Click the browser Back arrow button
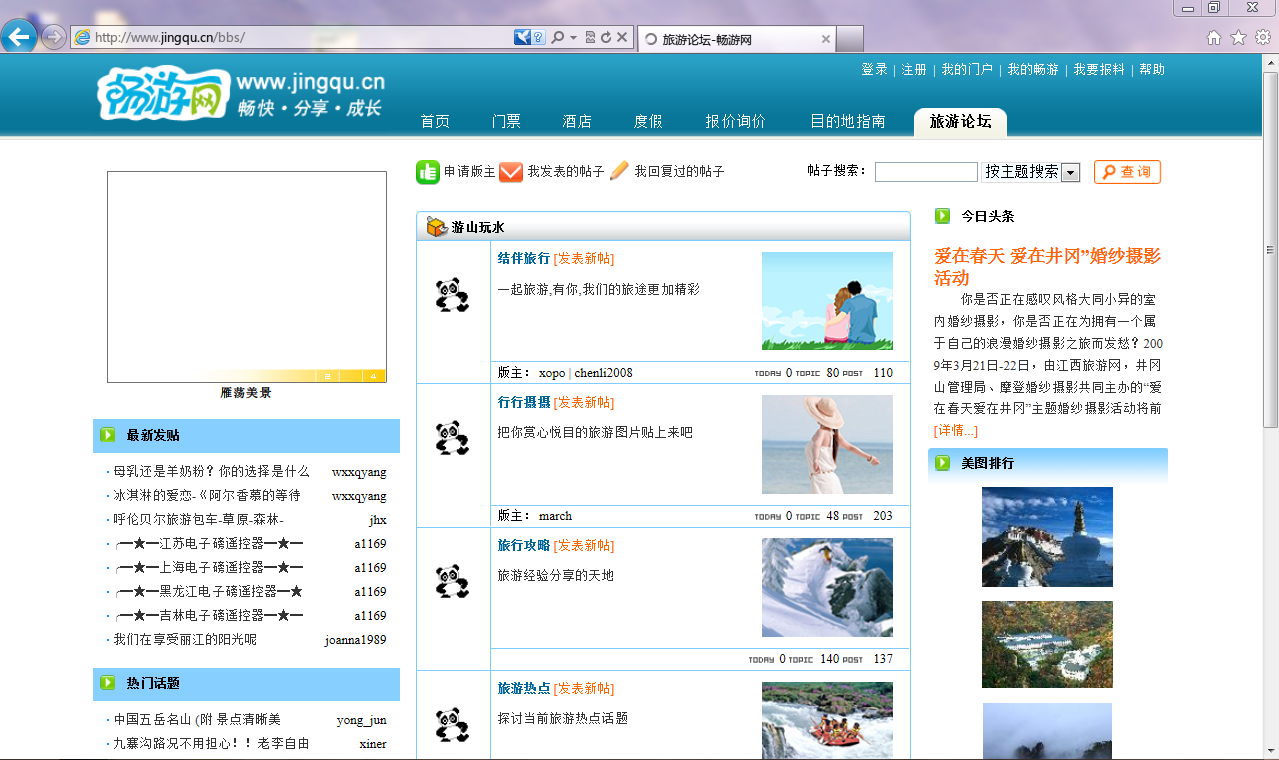This screenshot has width=1279, height=760. click(19, 37)
